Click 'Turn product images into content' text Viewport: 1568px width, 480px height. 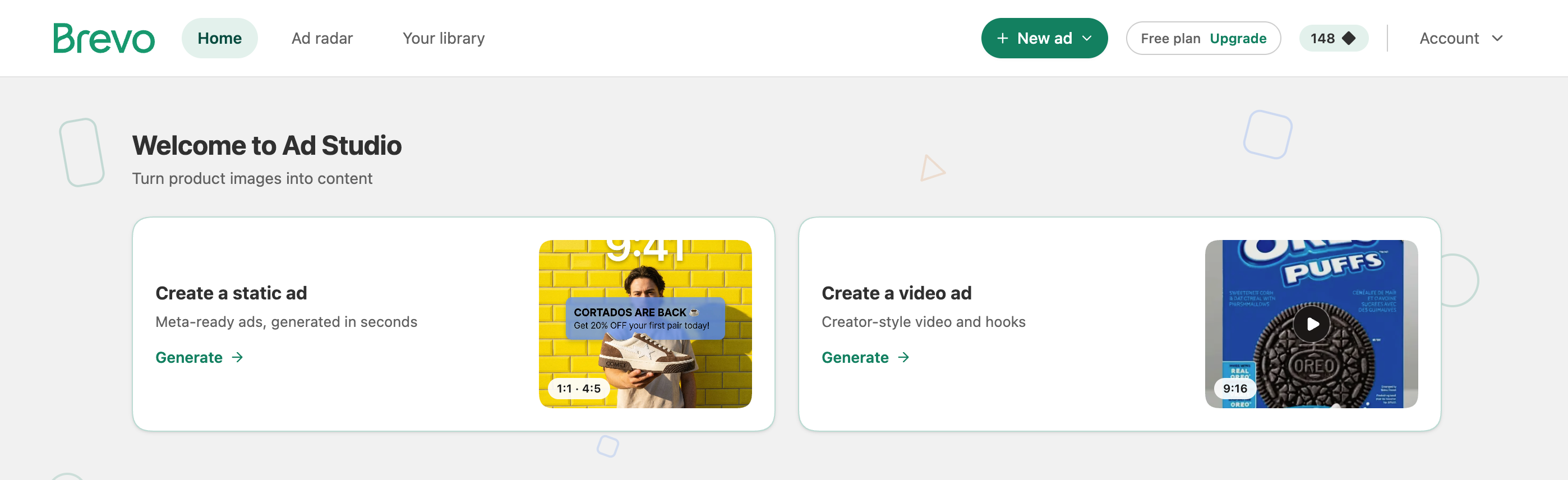point(252,178)
